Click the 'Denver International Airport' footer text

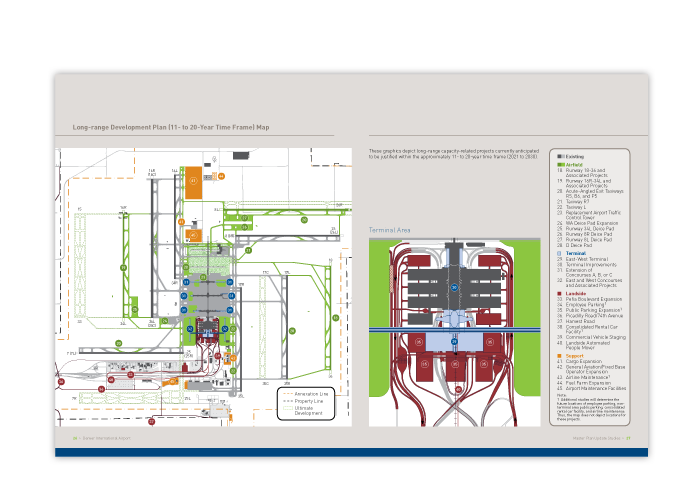[x=106, y=438]
